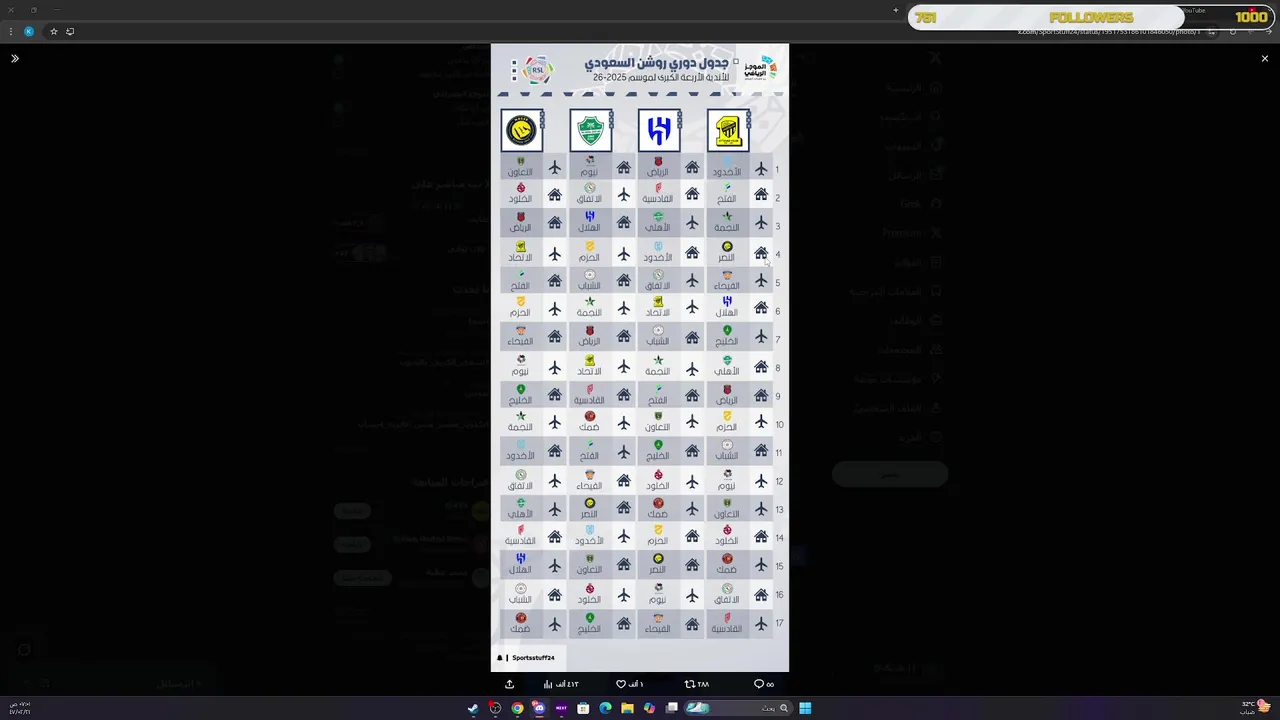Viewport: 1280px width, 720px height.
Task: Click the X logo in the dimmed sidebar
Action: click(935, 58)
